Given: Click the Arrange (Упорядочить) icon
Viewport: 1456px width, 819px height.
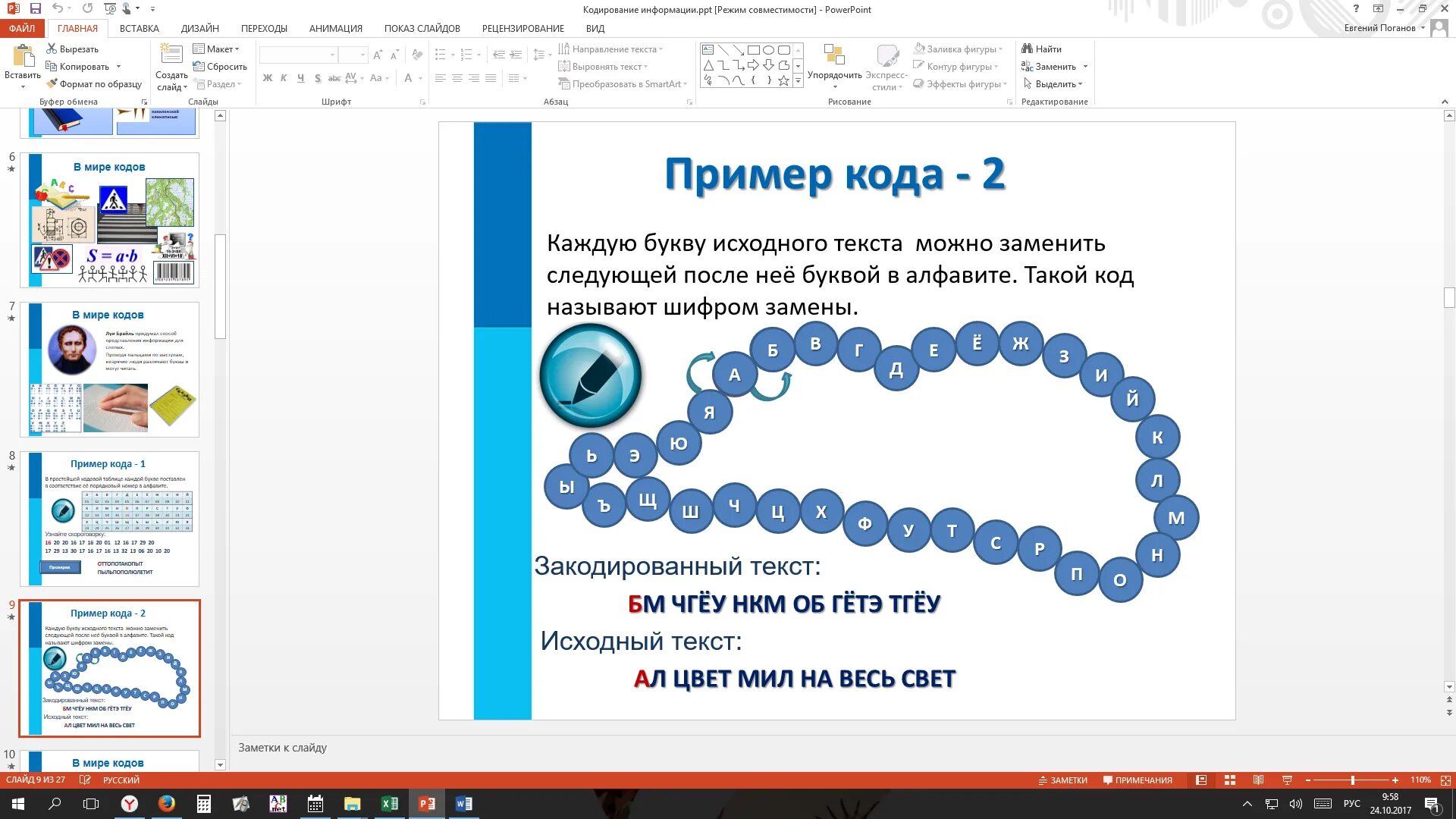Looking at the screenshot, I should pos(834,55).
